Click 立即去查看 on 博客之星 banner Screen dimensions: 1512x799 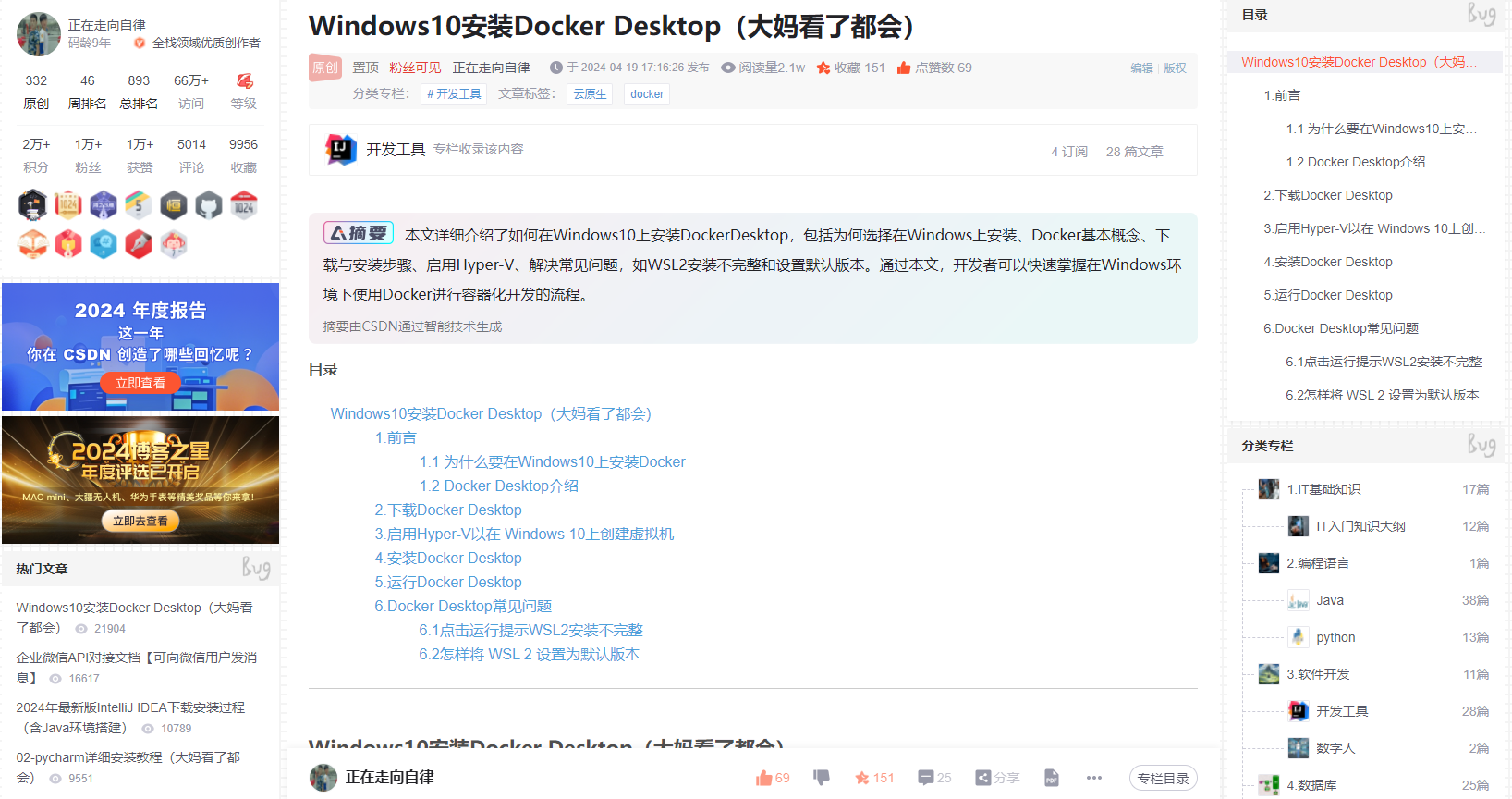(x=140, y=521)
